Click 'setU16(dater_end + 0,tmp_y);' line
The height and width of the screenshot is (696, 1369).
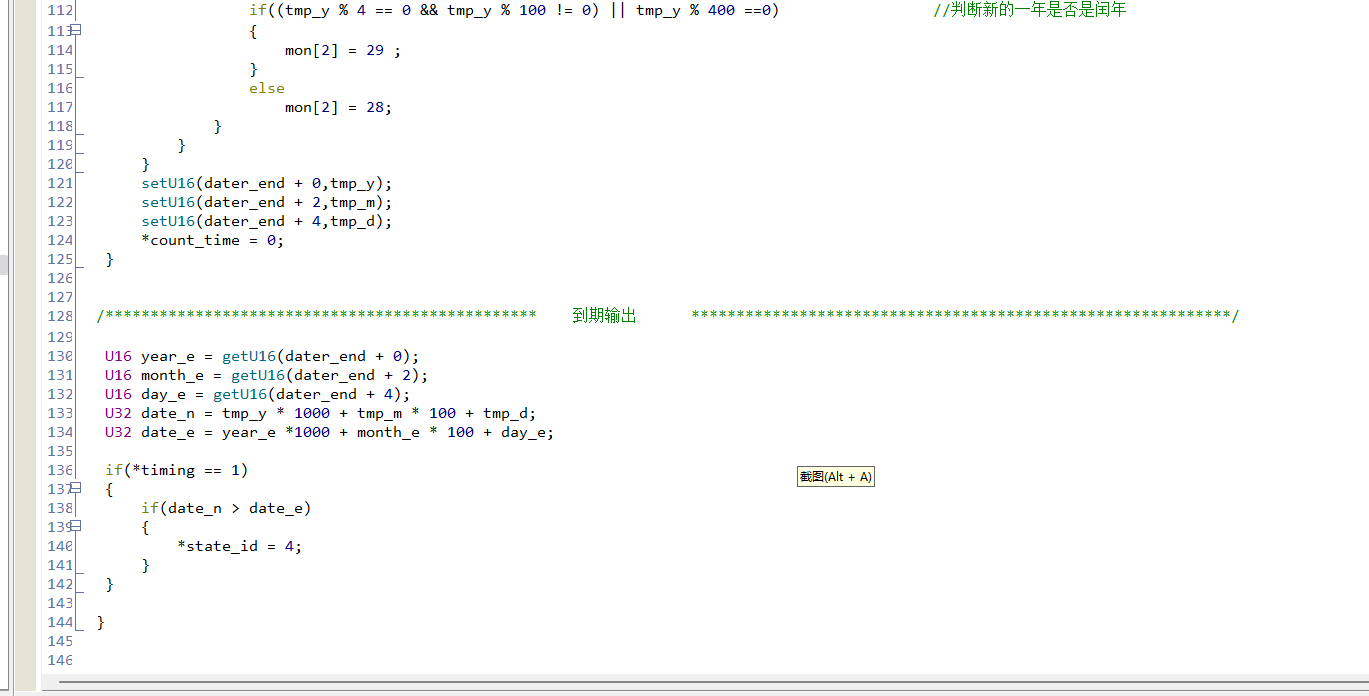point(267,183)
